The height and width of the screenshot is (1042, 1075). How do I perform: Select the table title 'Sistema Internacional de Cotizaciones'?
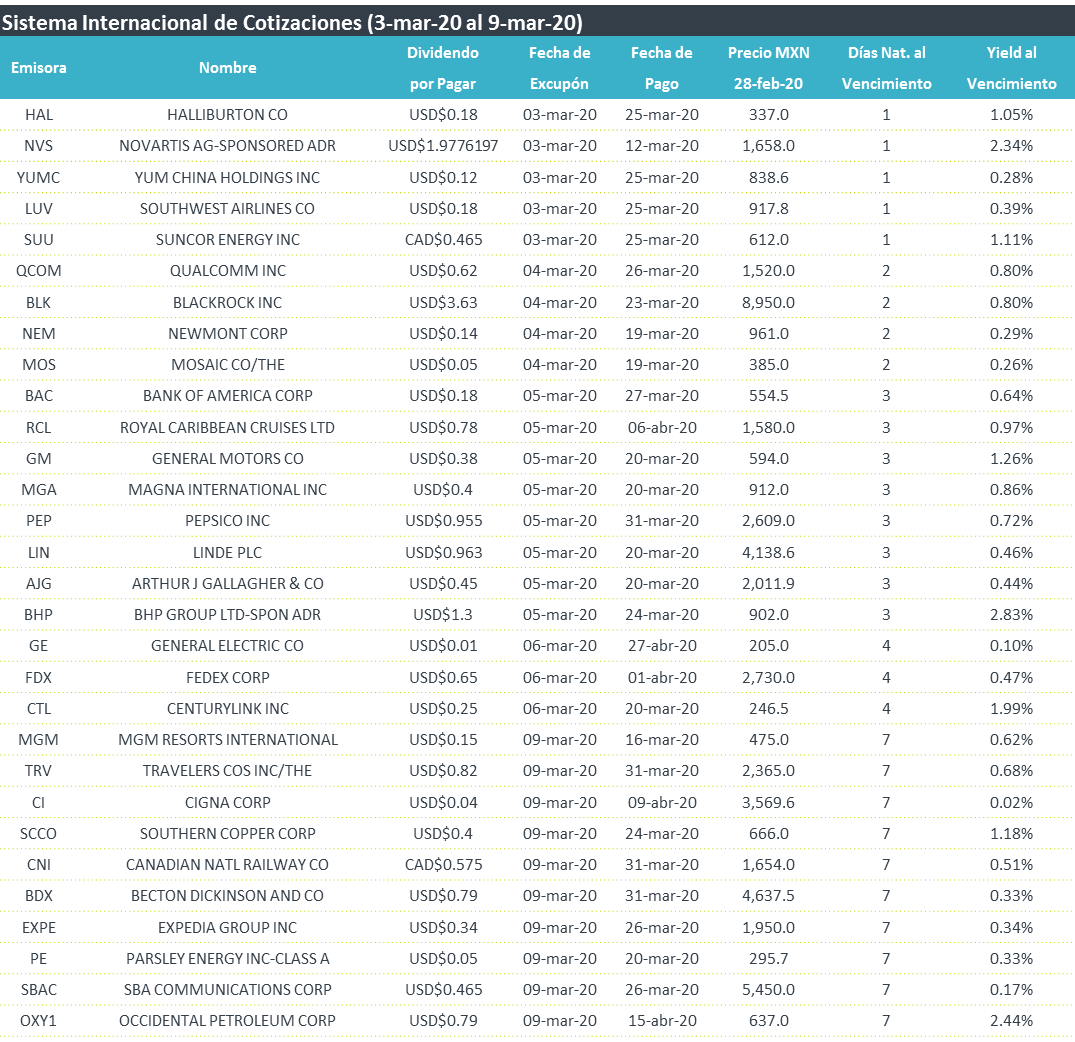[x=182, y=23]
